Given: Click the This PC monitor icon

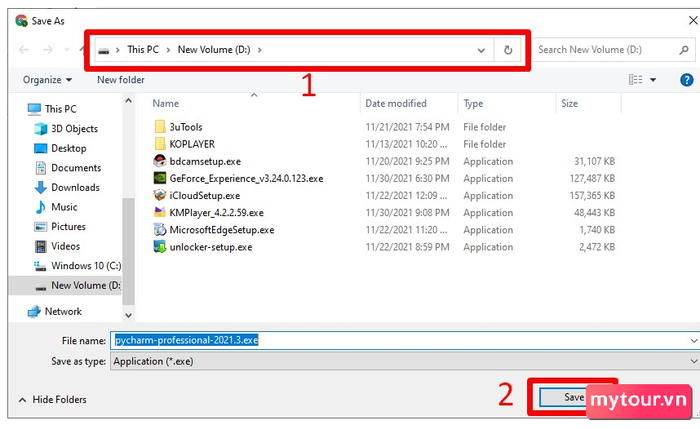Looking at the screenshot, I should click(x=34, y=109).
